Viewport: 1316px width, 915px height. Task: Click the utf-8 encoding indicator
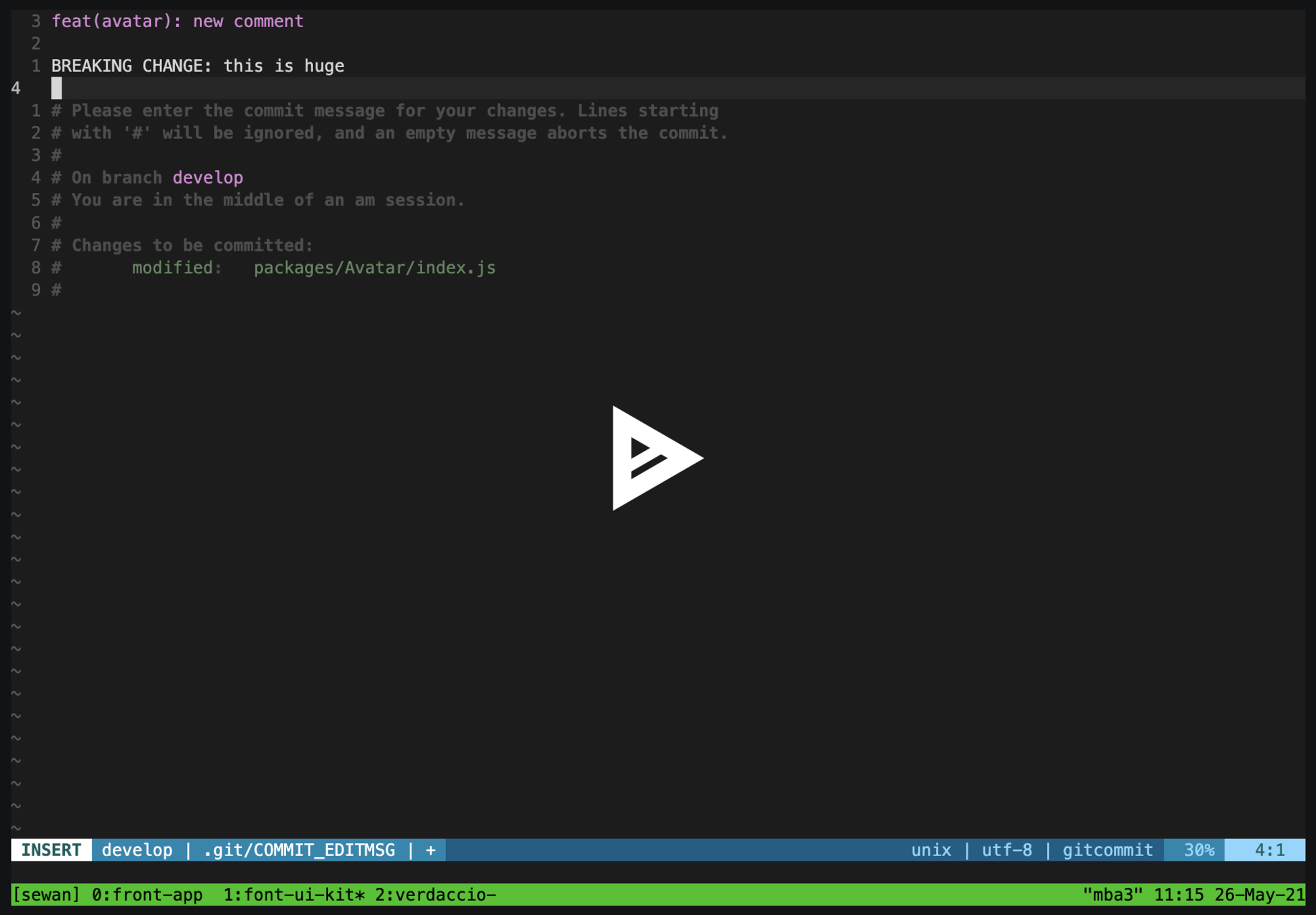[1006, 850]
